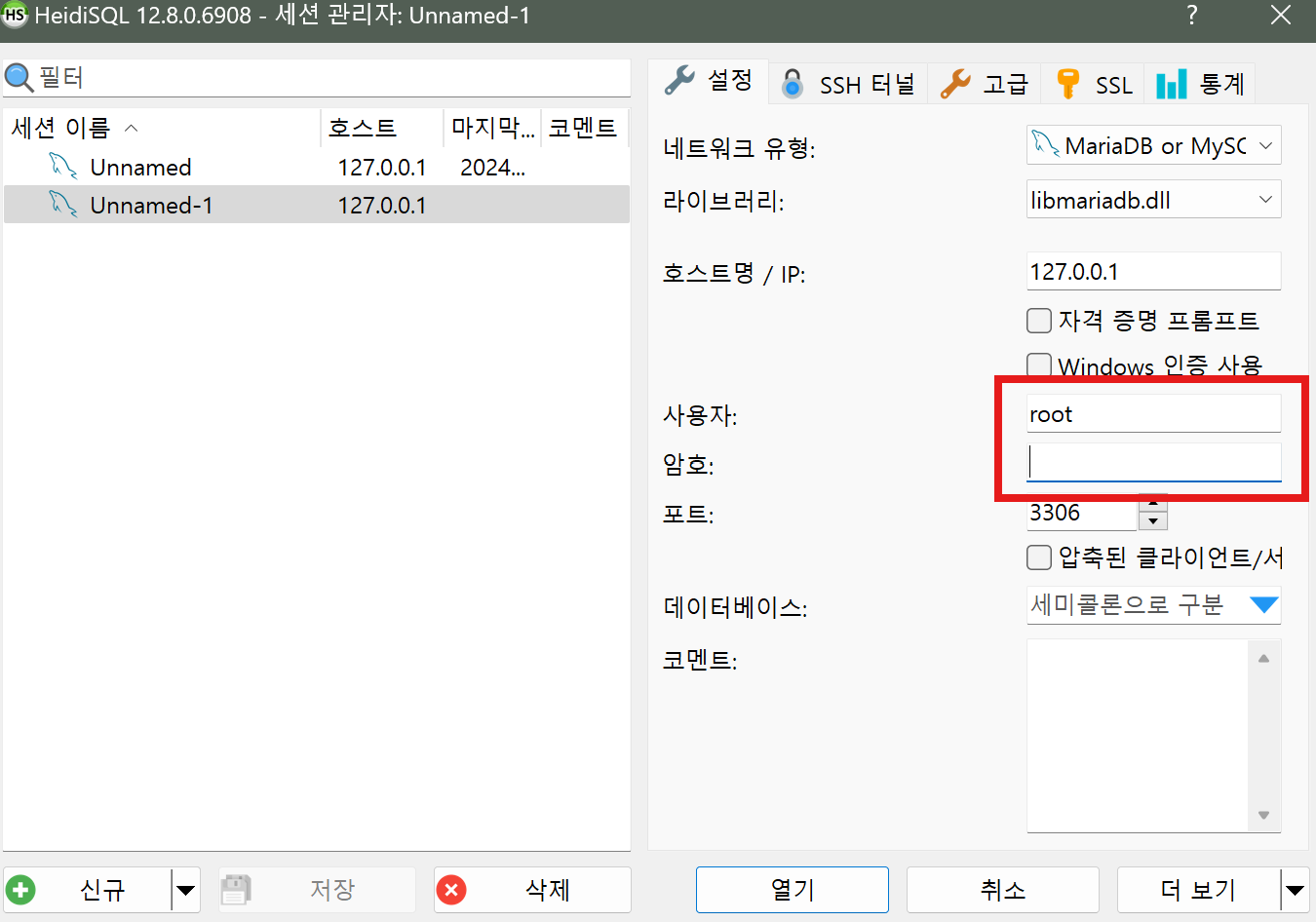Expand the 데이터베이스 dropdown arrow
The width and height of the screenshot is (1316, 922).
[1264, 605]
